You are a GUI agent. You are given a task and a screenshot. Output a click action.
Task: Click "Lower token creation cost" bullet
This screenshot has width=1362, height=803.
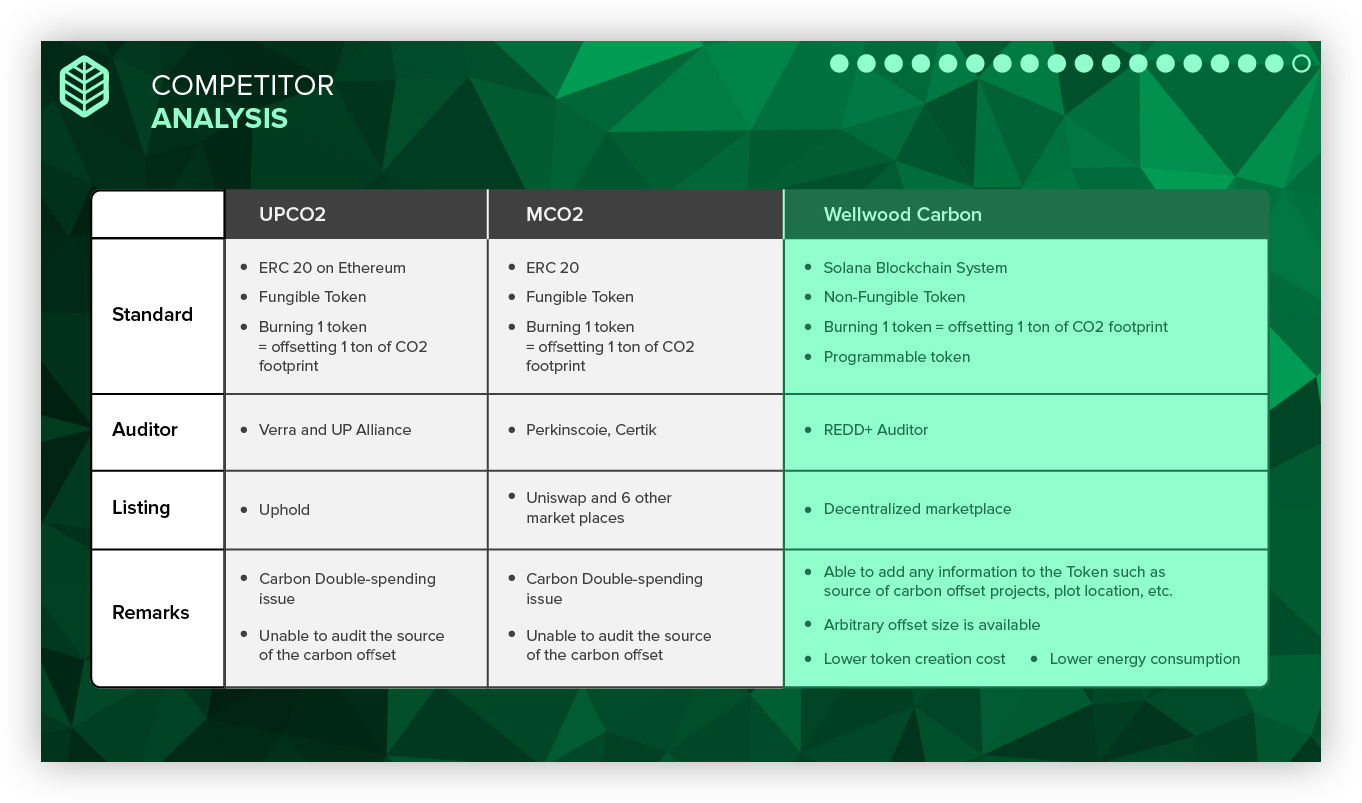(x=915, y=659)
